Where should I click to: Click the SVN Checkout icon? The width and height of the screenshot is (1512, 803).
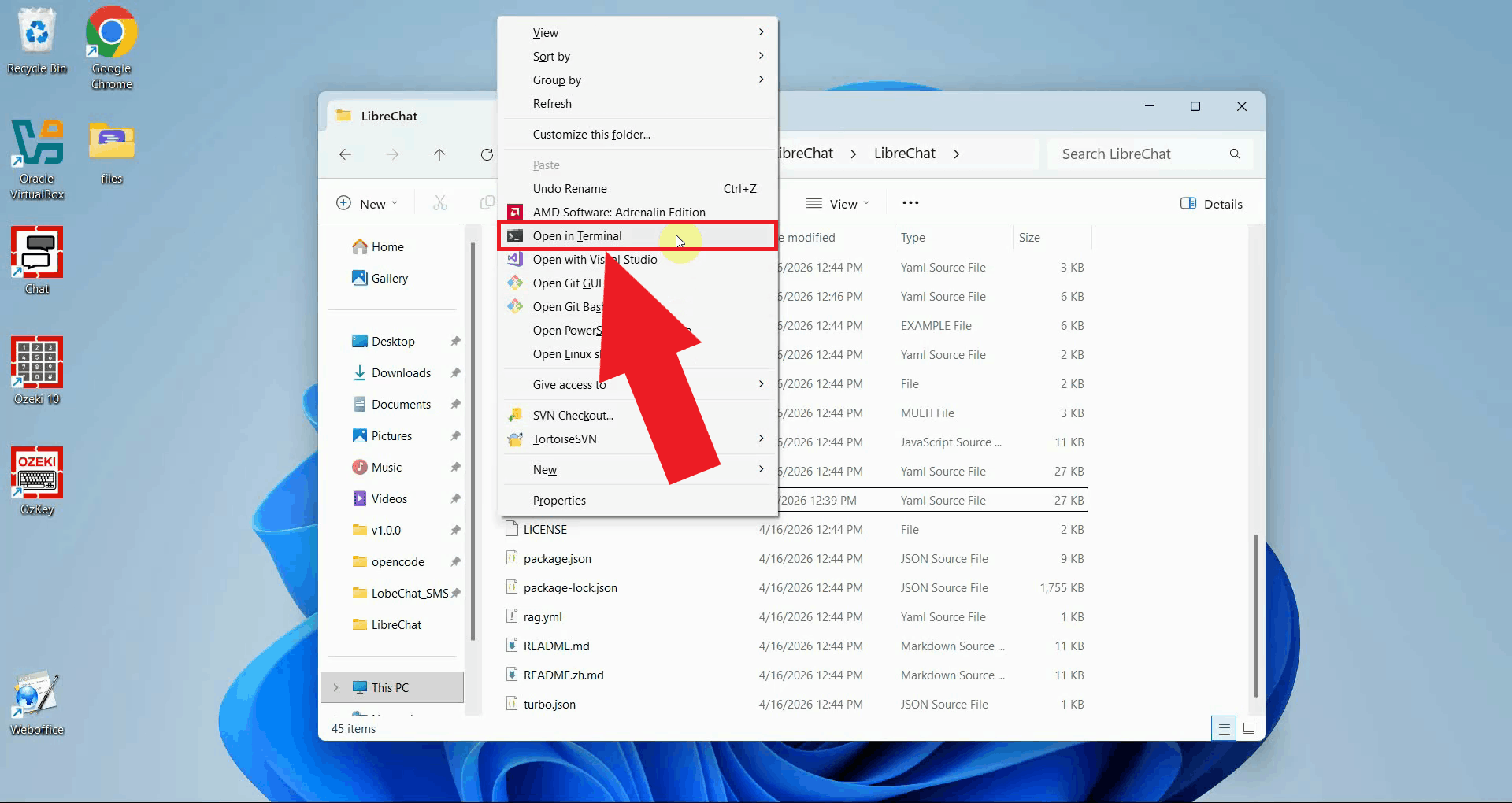pyautogui.click(x=515, y=415)
